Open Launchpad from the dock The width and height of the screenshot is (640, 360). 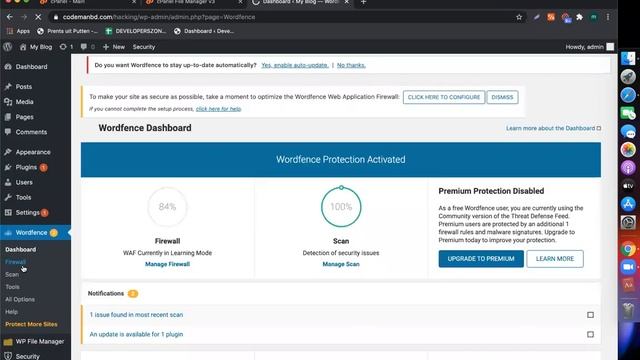(628, 77)
